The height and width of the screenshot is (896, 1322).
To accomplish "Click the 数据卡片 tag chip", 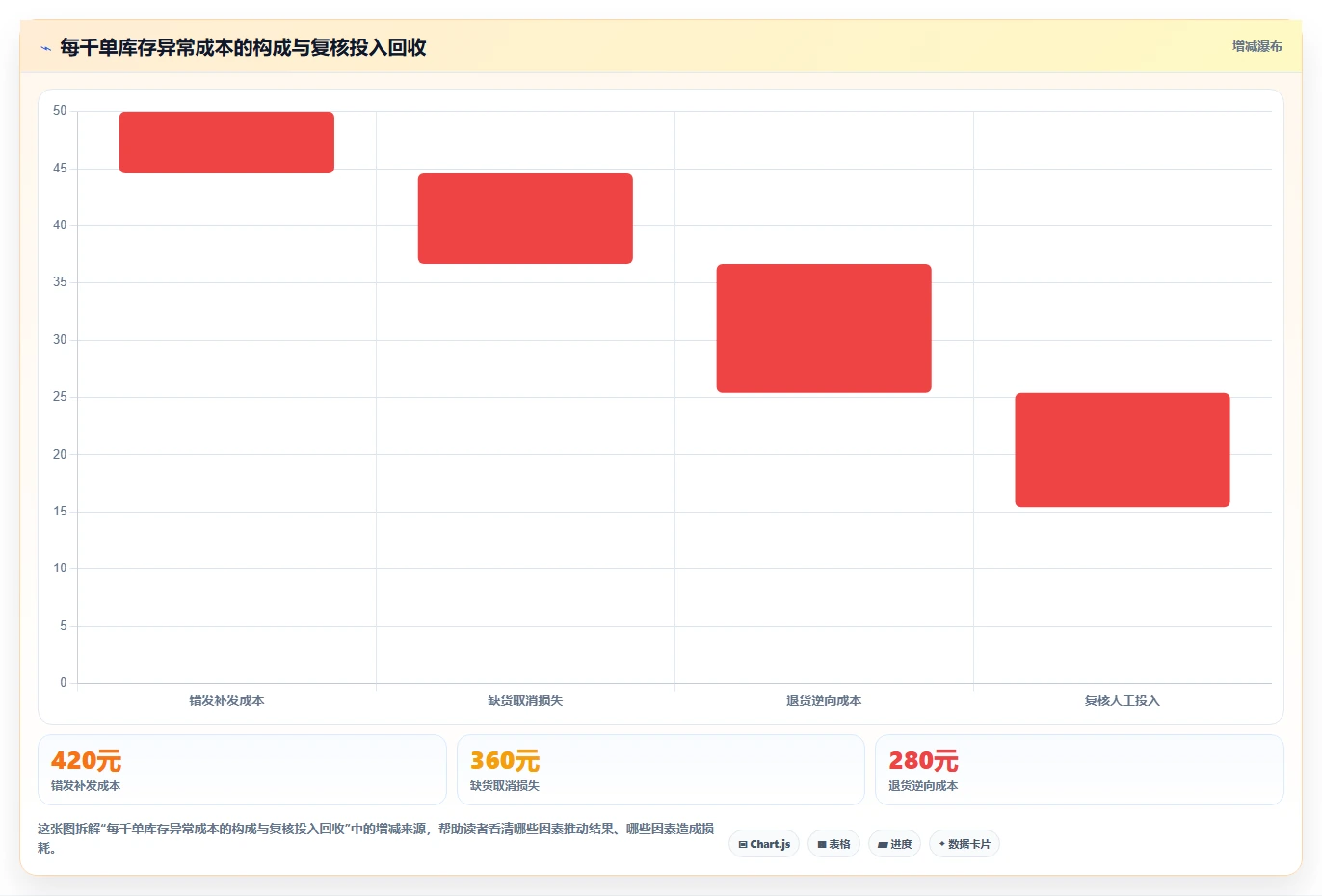I will pos(965,844).
